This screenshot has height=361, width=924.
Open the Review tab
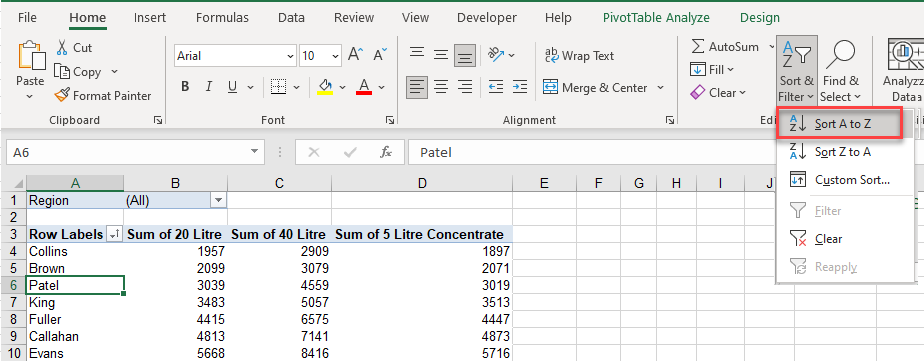pyautogui.click(x=354, y=18)
